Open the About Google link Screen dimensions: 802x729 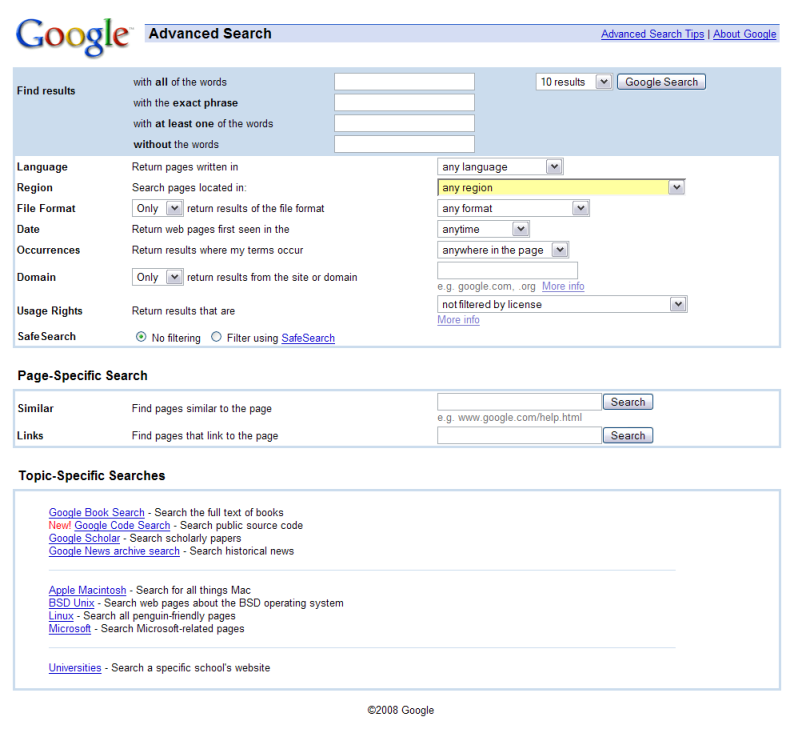coord(745,34)
